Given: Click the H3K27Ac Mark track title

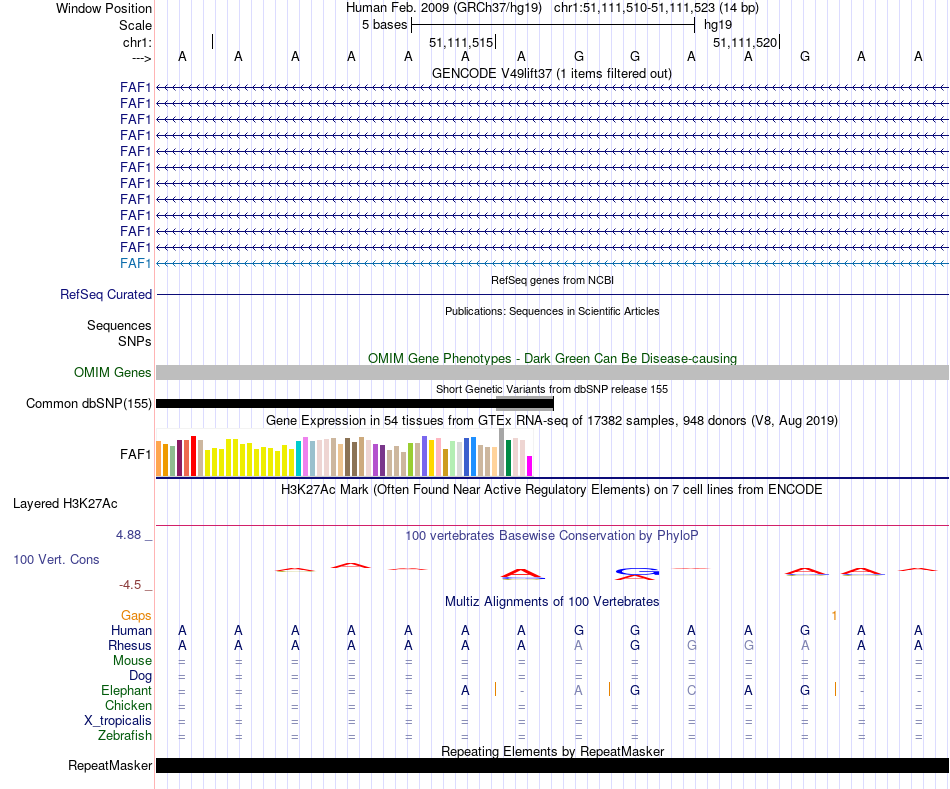Looking at the screenshot, I should click(552, 490).
